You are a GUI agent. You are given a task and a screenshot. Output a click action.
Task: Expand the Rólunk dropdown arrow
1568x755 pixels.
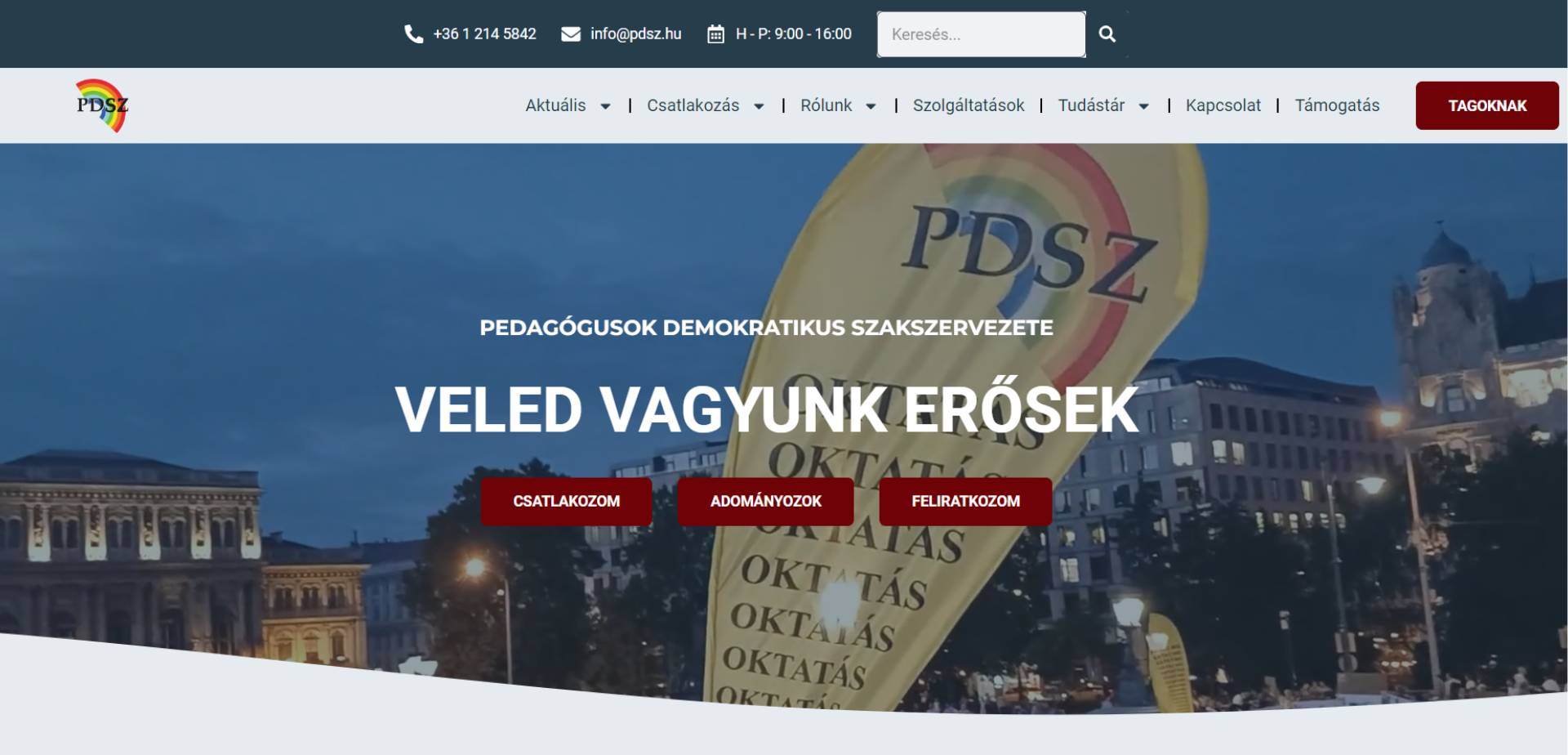pyautogui.click(x=871, y=106)
